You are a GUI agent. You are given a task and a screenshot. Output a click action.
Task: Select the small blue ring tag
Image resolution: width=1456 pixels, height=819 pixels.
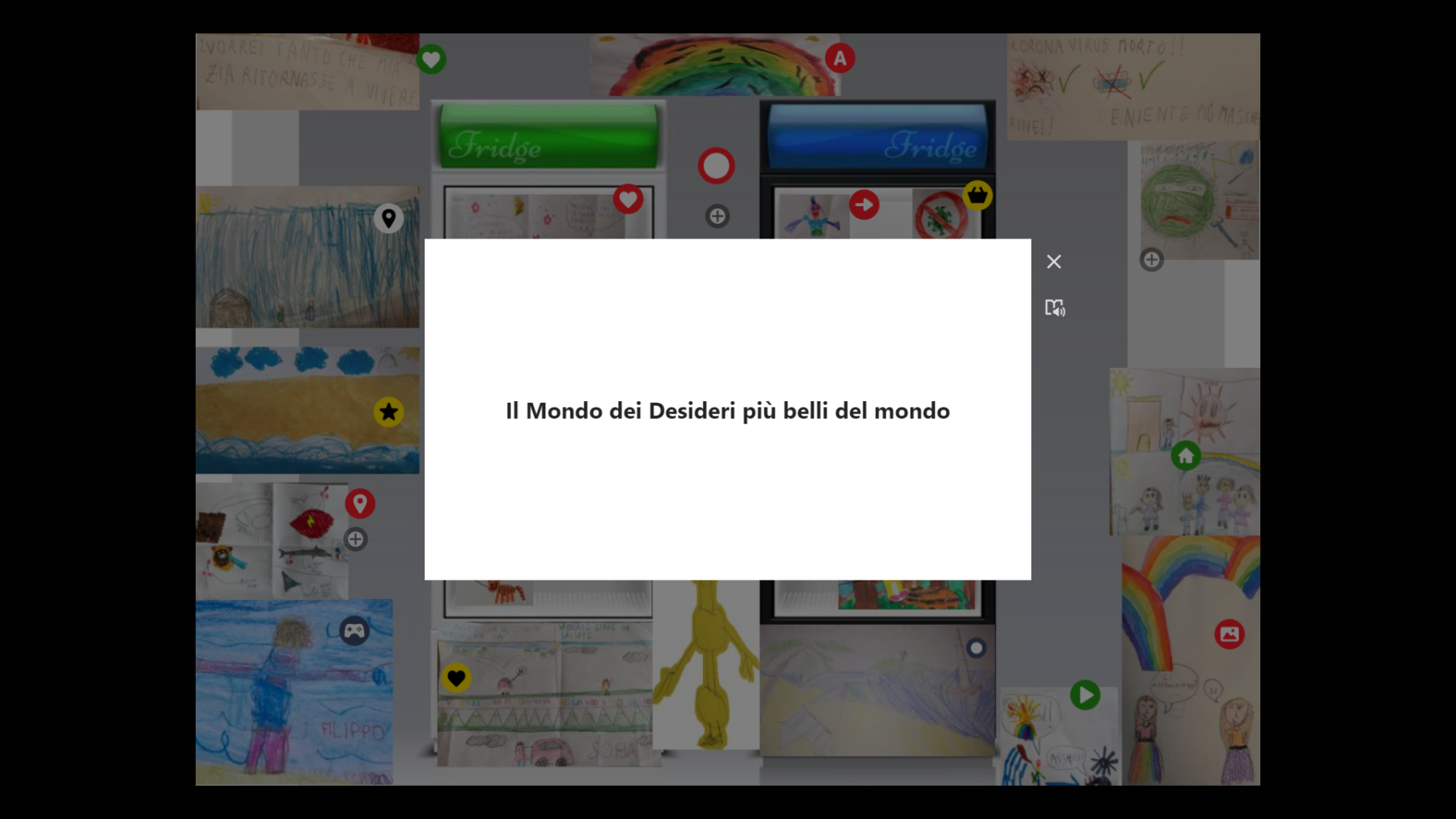(976, 648)
